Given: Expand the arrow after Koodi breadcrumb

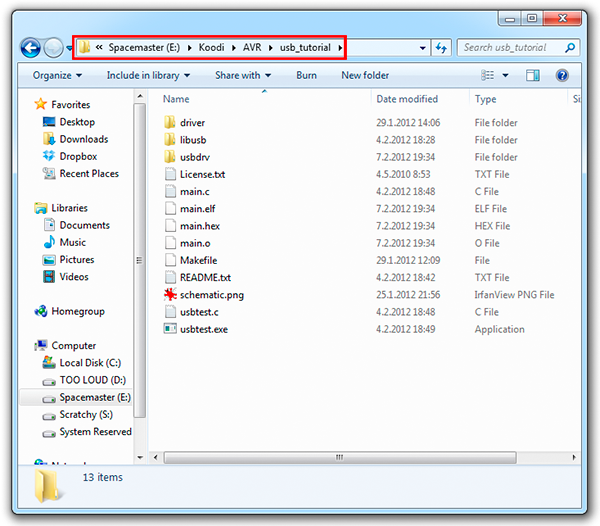Looking at the screenshot, I should coord(233,48).
